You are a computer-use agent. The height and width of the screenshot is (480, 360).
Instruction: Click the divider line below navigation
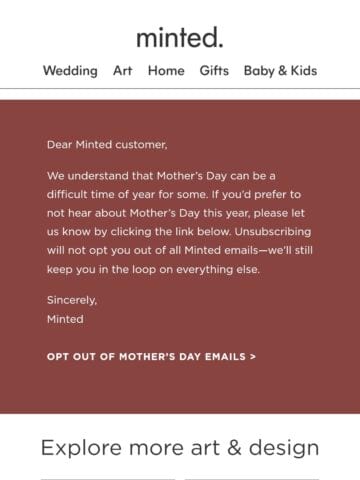(180, 89)
